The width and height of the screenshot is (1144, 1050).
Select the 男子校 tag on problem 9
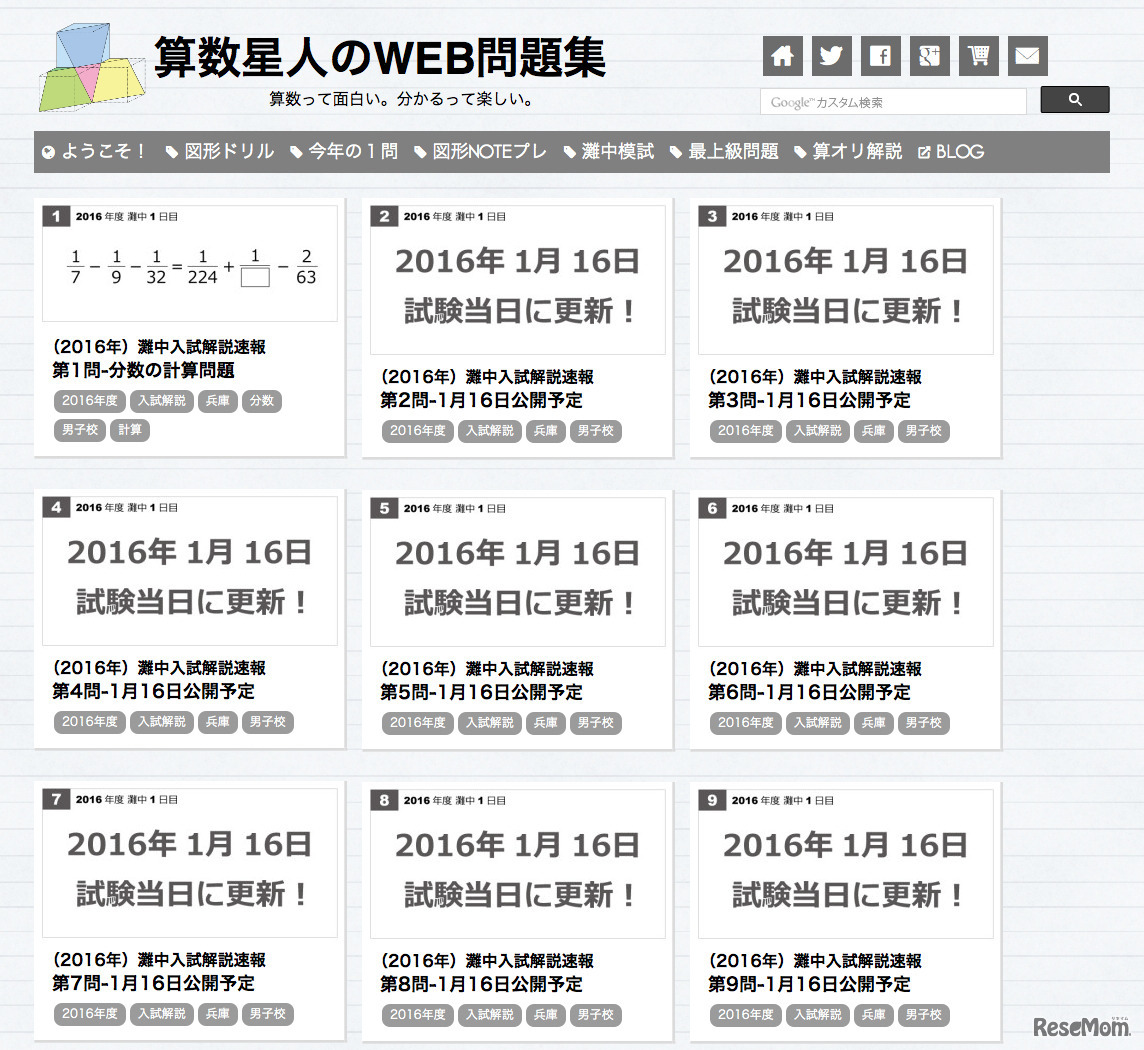pos(924,1015)
